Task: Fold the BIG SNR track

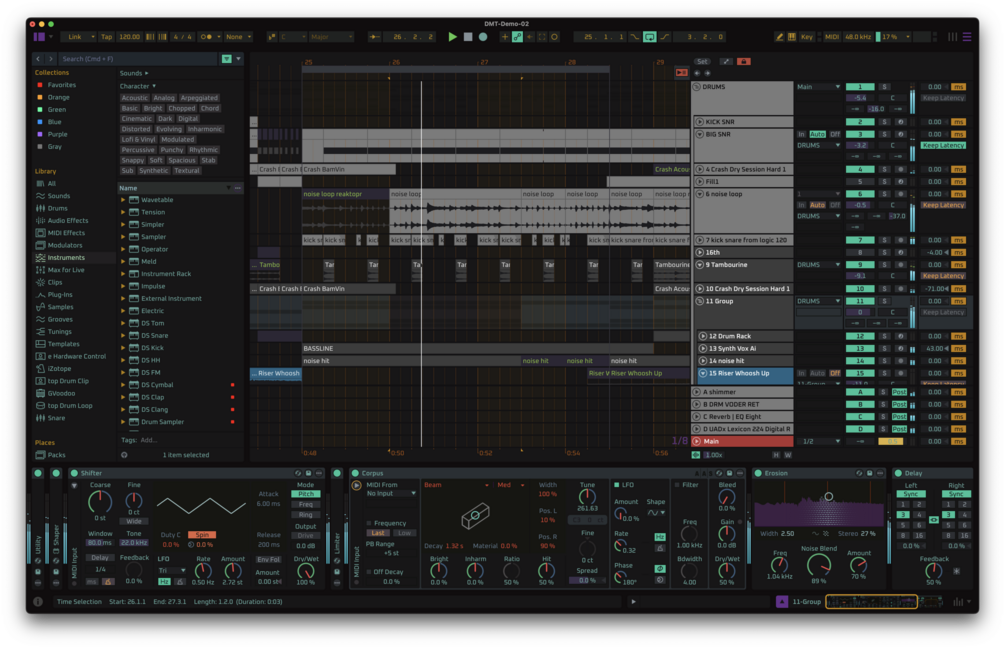Action: click(700, 135)
